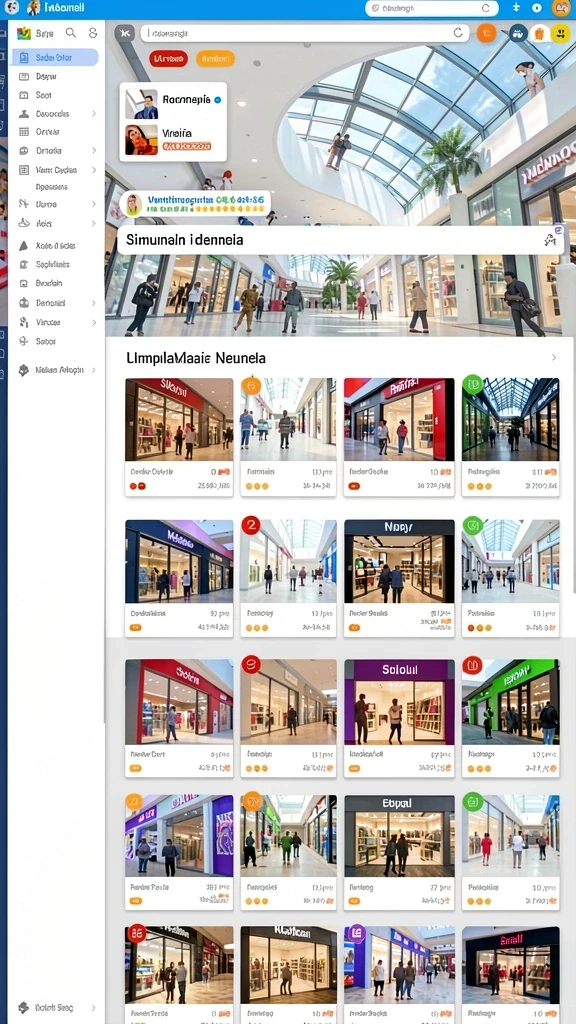
Task: Click the yellow smiley icon in top toolbar
Action: [x=560, y=33]
